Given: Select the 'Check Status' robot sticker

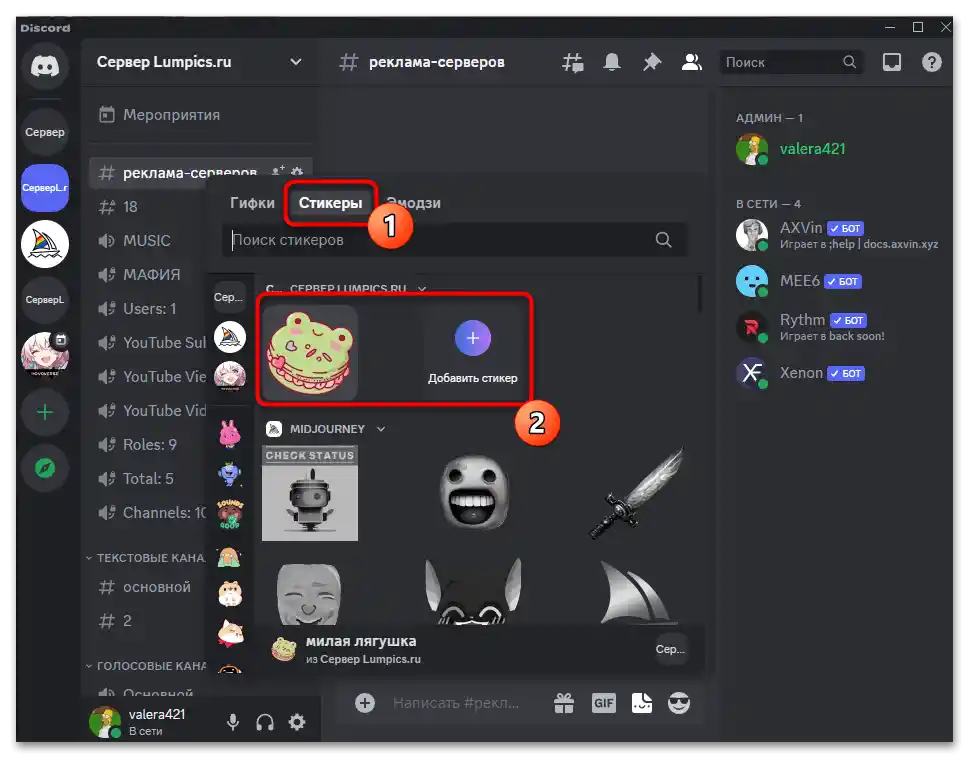Looking at the screenshot, I should click(x=310, y=493).
